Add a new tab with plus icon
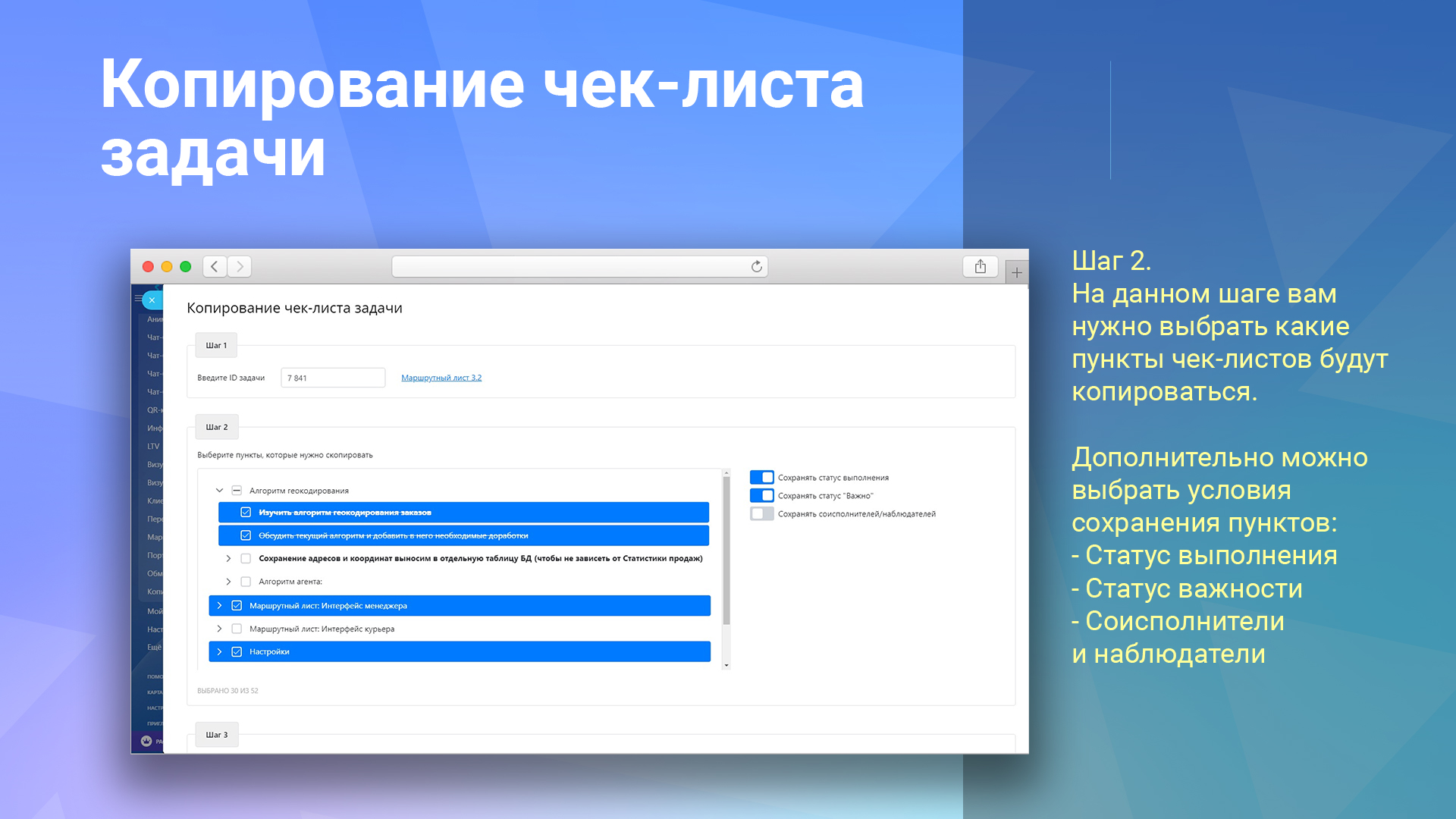Viewport: 1456px width, 819px height. click(1016, 272)
